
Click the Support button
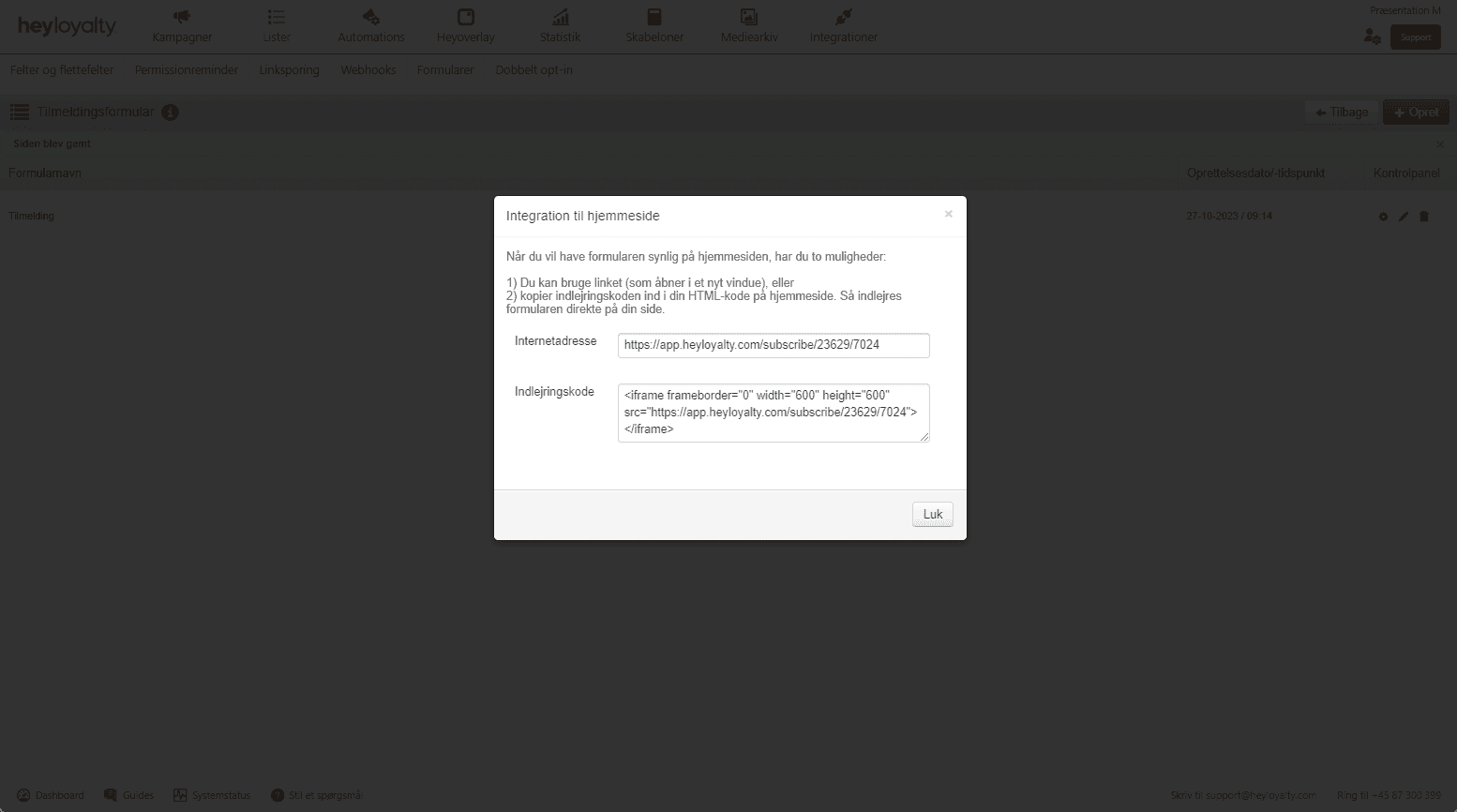(x=1415, y=38)
